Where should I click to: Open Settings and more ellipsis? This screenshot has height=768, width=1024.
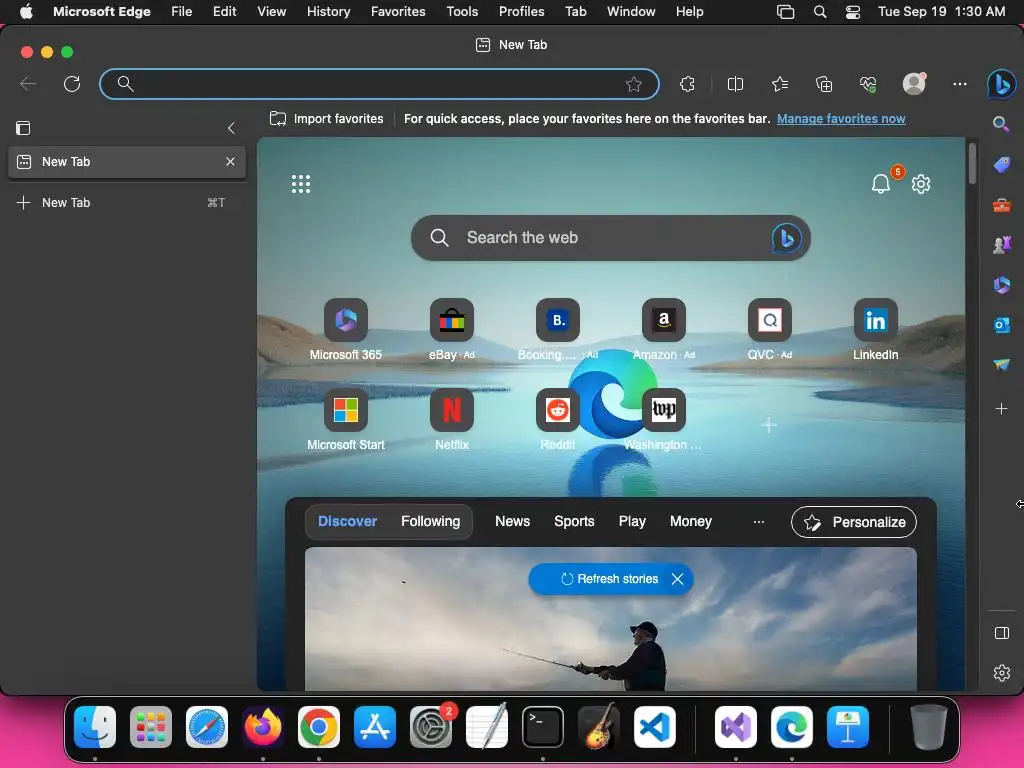959,84
